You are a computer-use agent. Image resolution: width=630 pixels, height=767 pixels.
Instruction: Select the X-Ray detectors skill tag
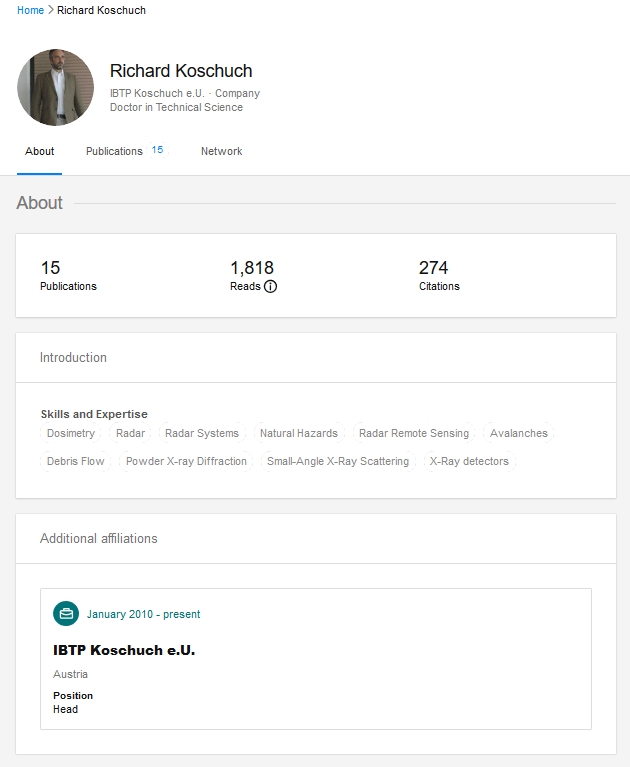tap(469, 461)
